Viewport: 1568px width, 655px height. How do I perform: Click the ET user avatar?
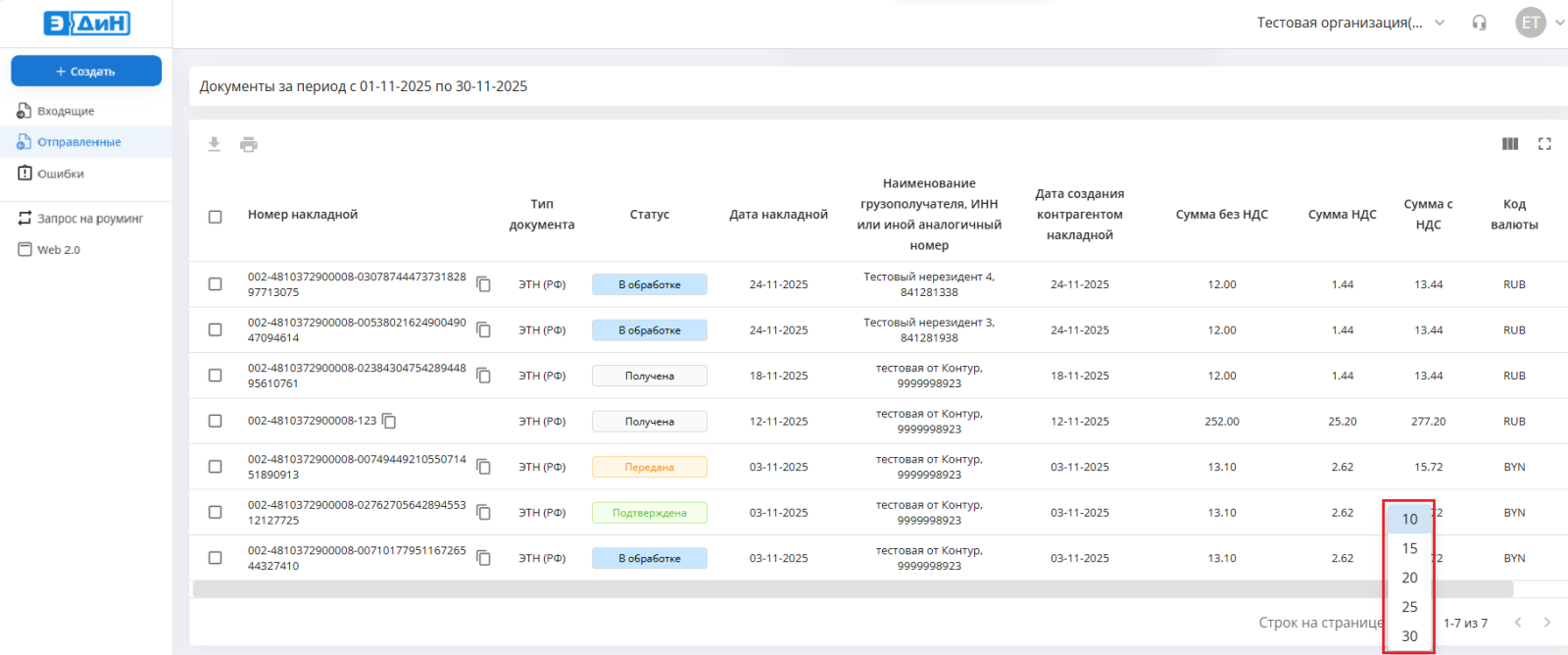click(1530, 23)
